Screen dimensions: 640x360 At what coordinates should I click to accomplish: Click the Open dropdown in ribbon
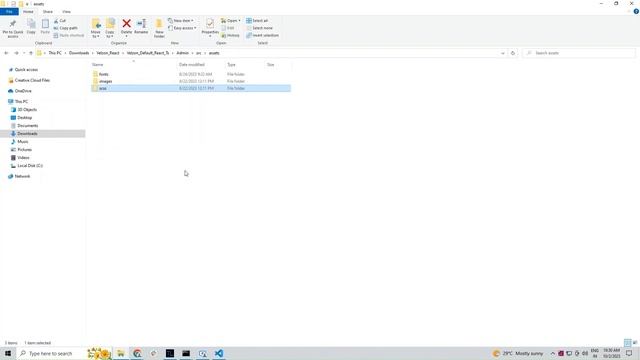231,21
